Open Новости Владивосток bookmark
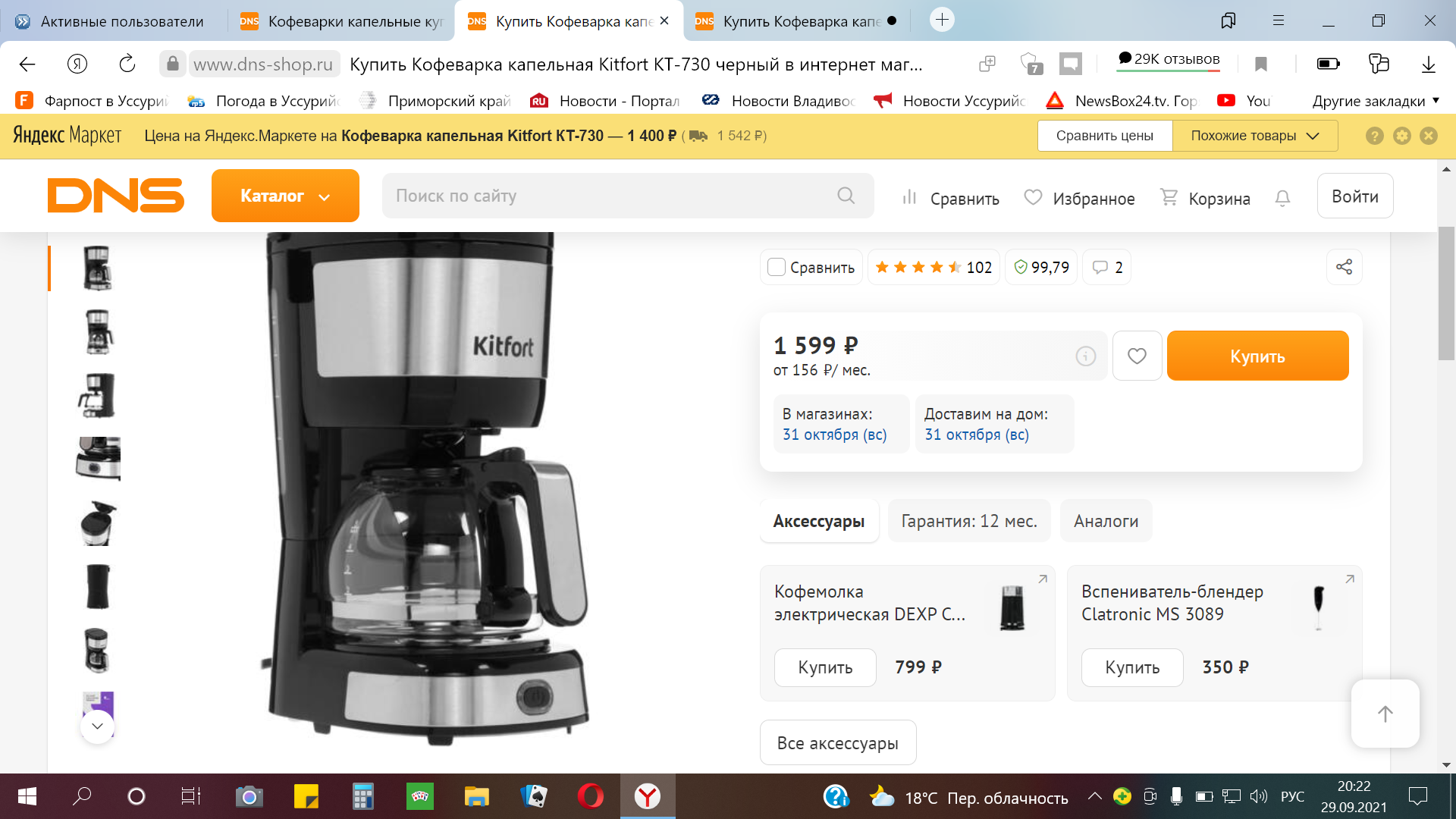Image resolution: width=1456 pixels, height=819 pixels. point(779,101)
